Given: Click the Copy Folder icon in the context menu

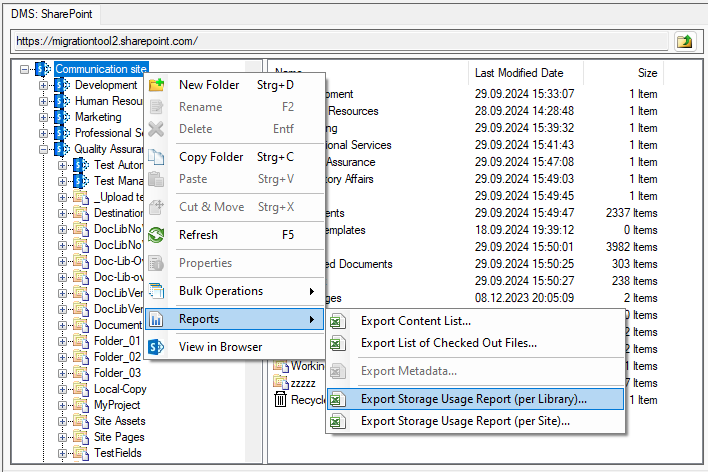Looking at the screenshot, I should [x=156, y=157].
